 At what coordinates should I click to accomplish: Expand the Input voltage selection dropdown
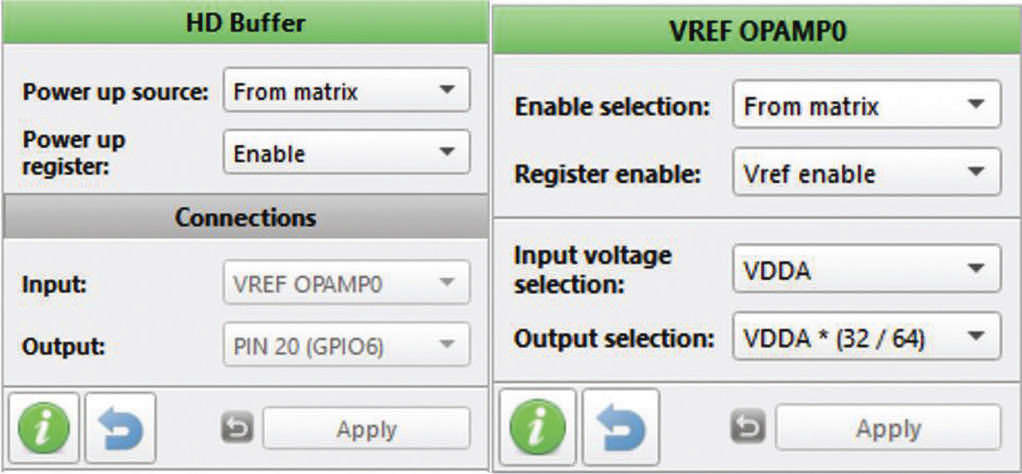click(866, 269)
